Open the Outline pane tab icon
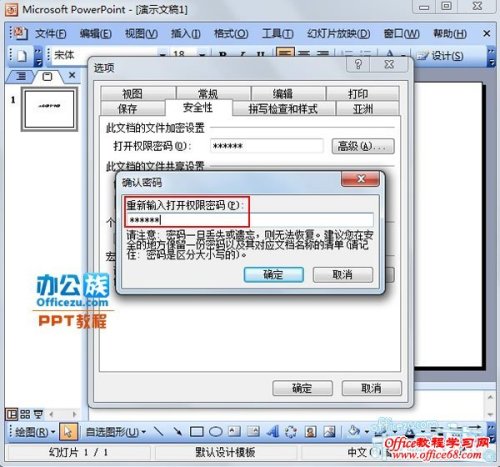Image resolution: width=500 pixels, height=467 pixels. (x=21, y=76)
